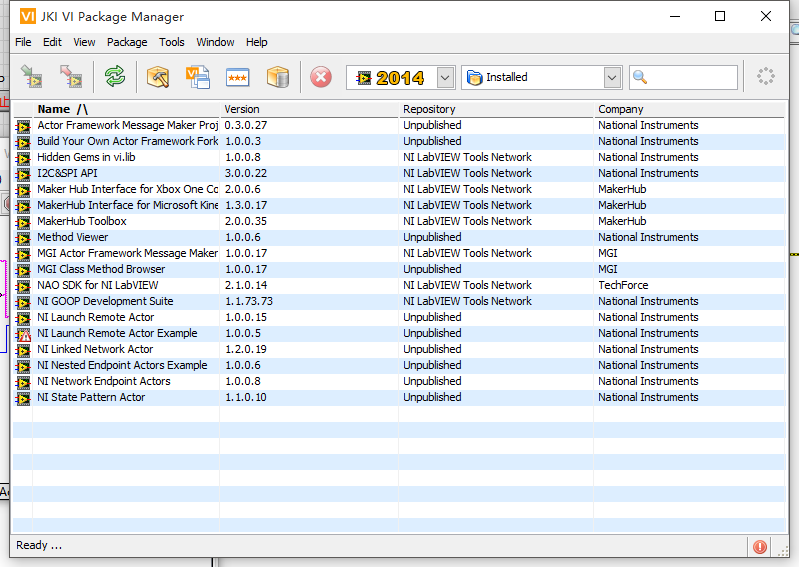Click the package icon of NI GOOP Development Suite

click(x=23, y=303)
